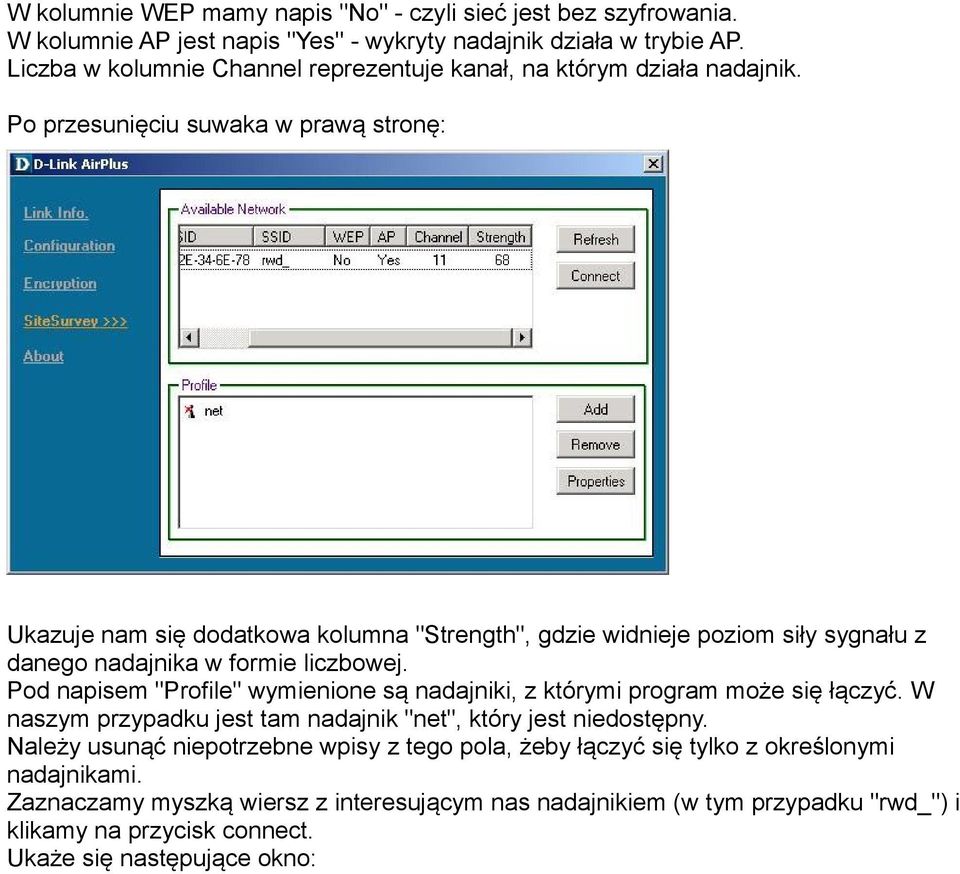
Task: Open profile Properties
Action: pyautogui.click(x=595, y=482)
